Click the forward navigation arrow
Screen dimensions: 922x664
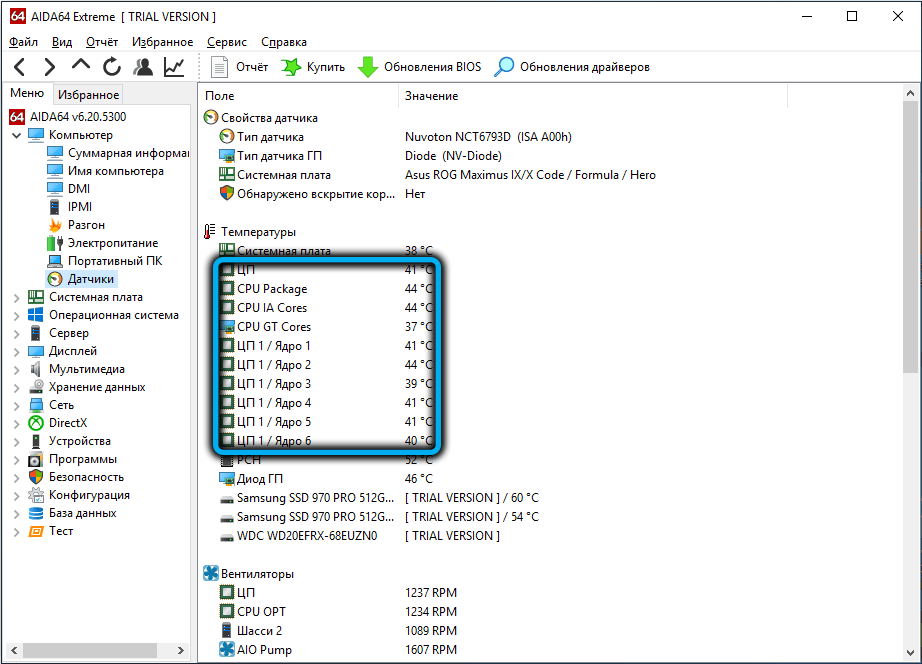[49, 67]
